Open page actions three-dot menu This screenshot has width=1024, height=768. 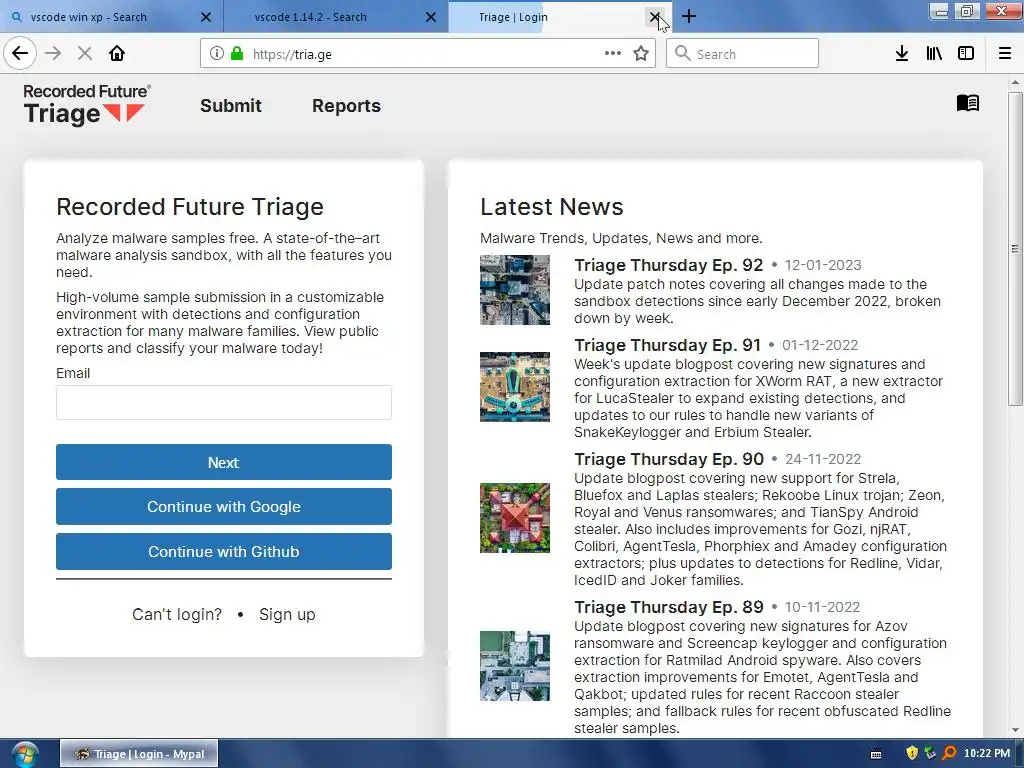613,54
